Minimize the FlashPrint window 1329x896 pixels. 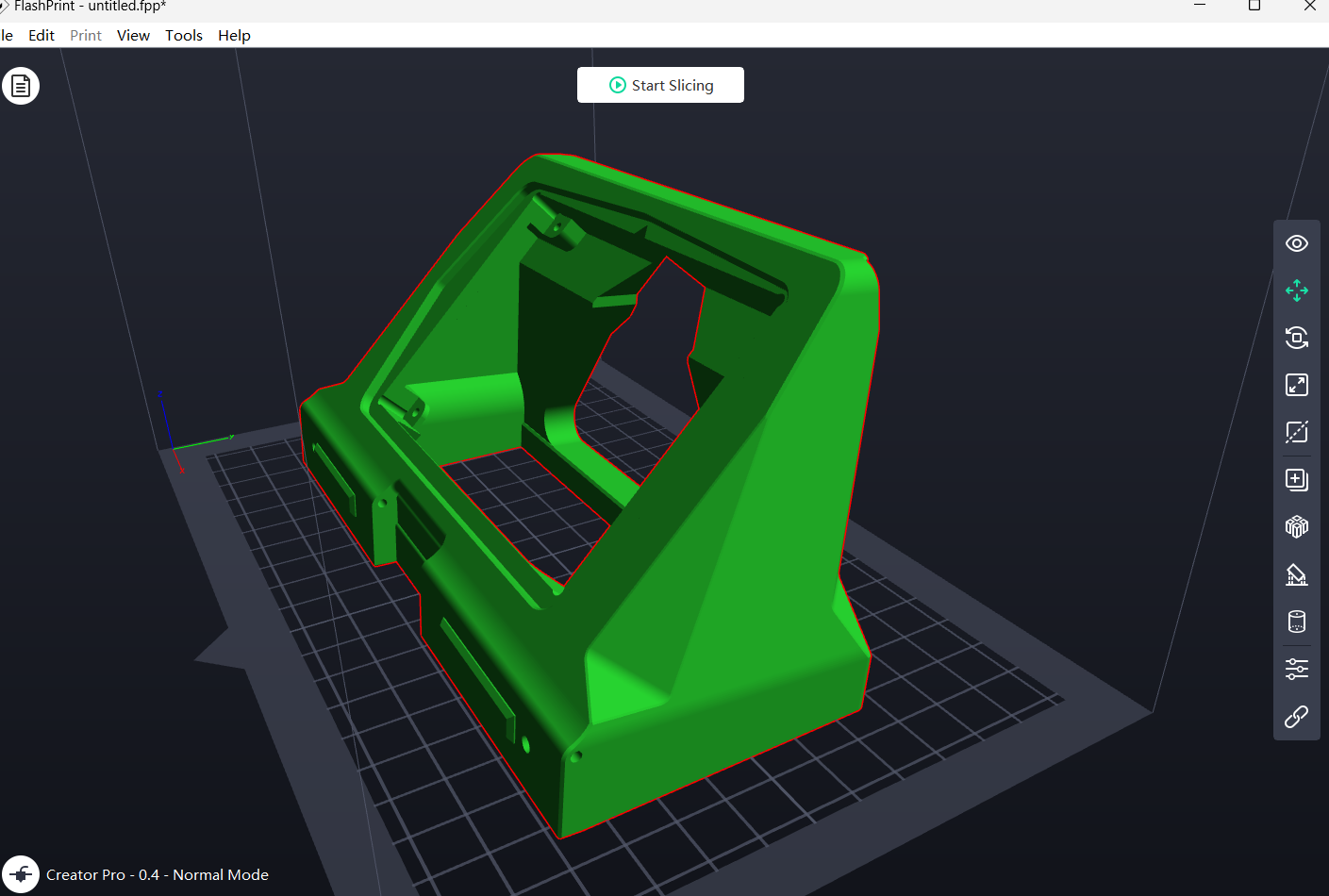[1200, 7]
